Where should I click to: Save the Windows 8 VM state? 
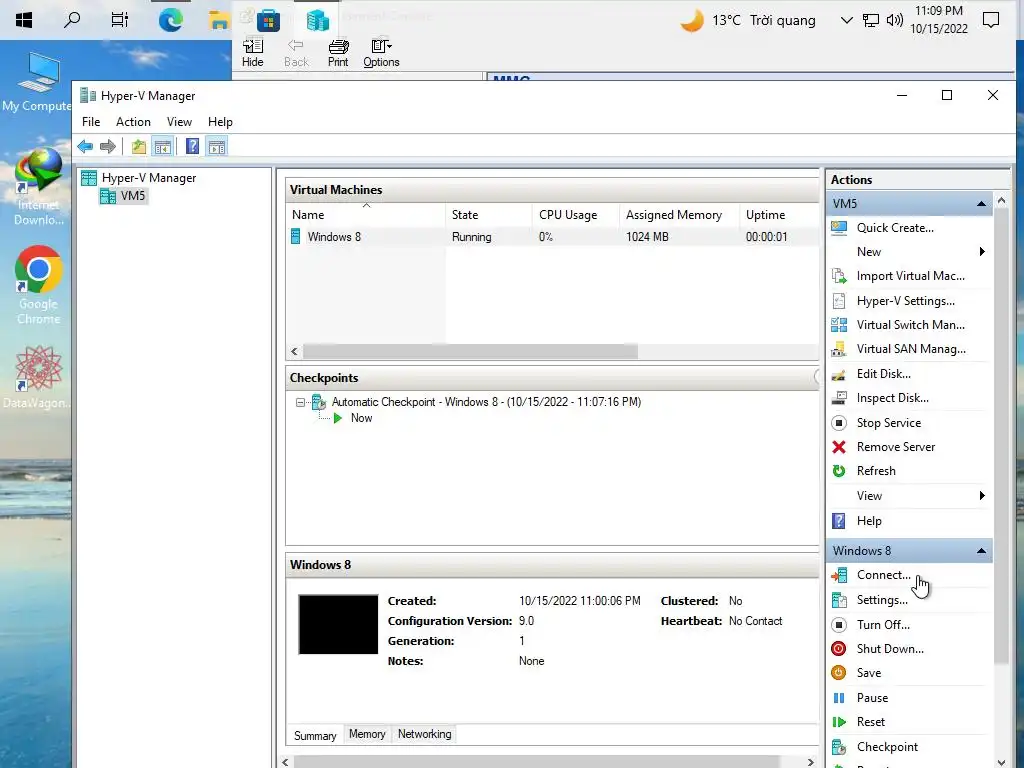click(x=868, y=673)
